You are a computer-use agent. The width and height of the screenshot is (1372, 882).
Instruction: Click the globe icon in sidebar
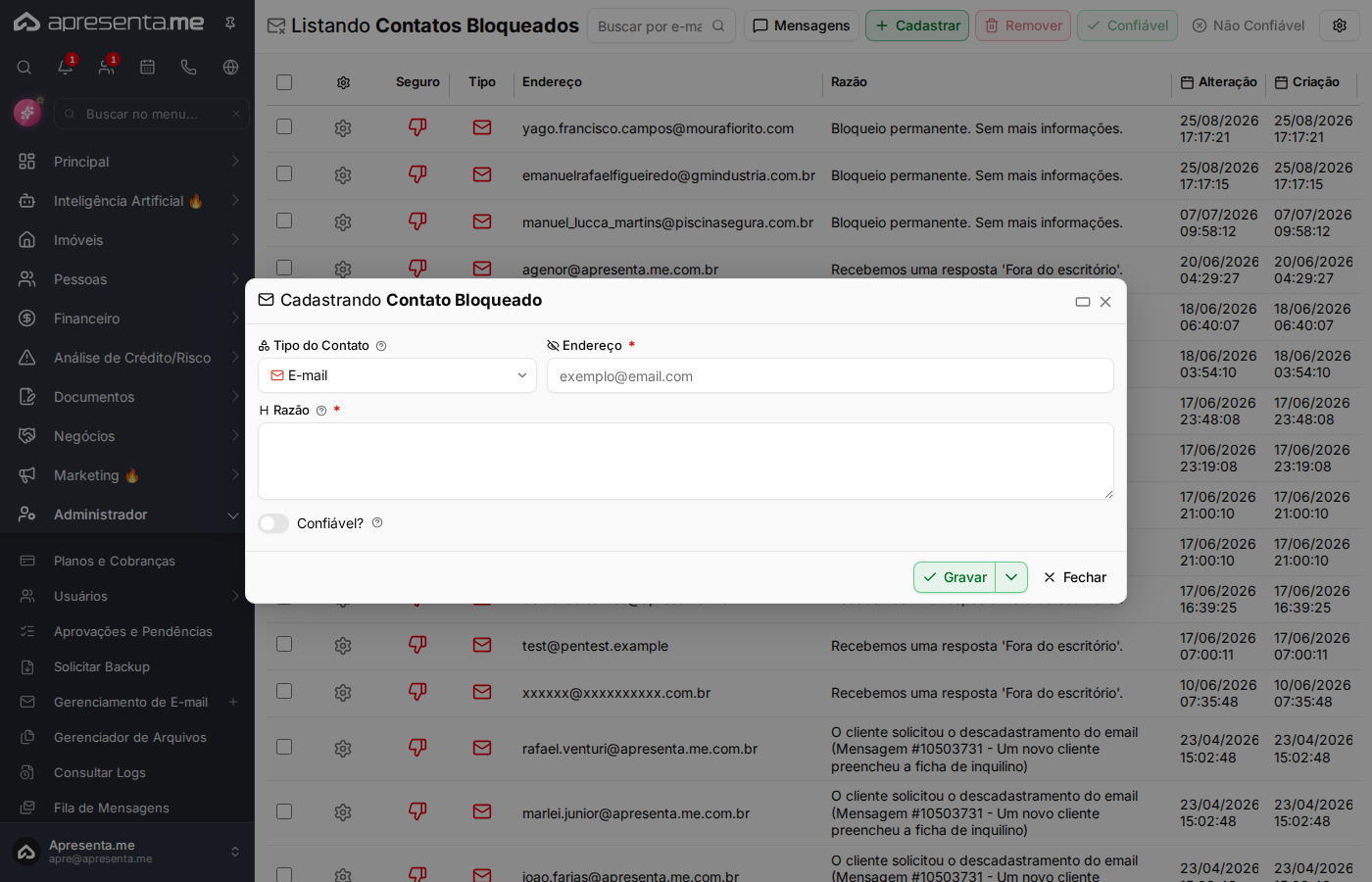(230, 67)
